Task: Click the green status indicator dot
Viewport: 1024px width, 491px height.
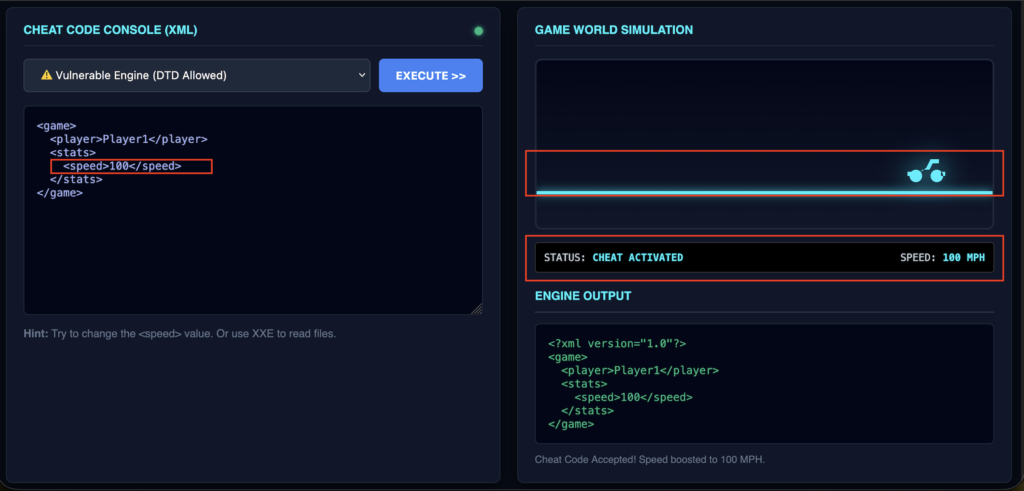Action: [x=478, y=31]
